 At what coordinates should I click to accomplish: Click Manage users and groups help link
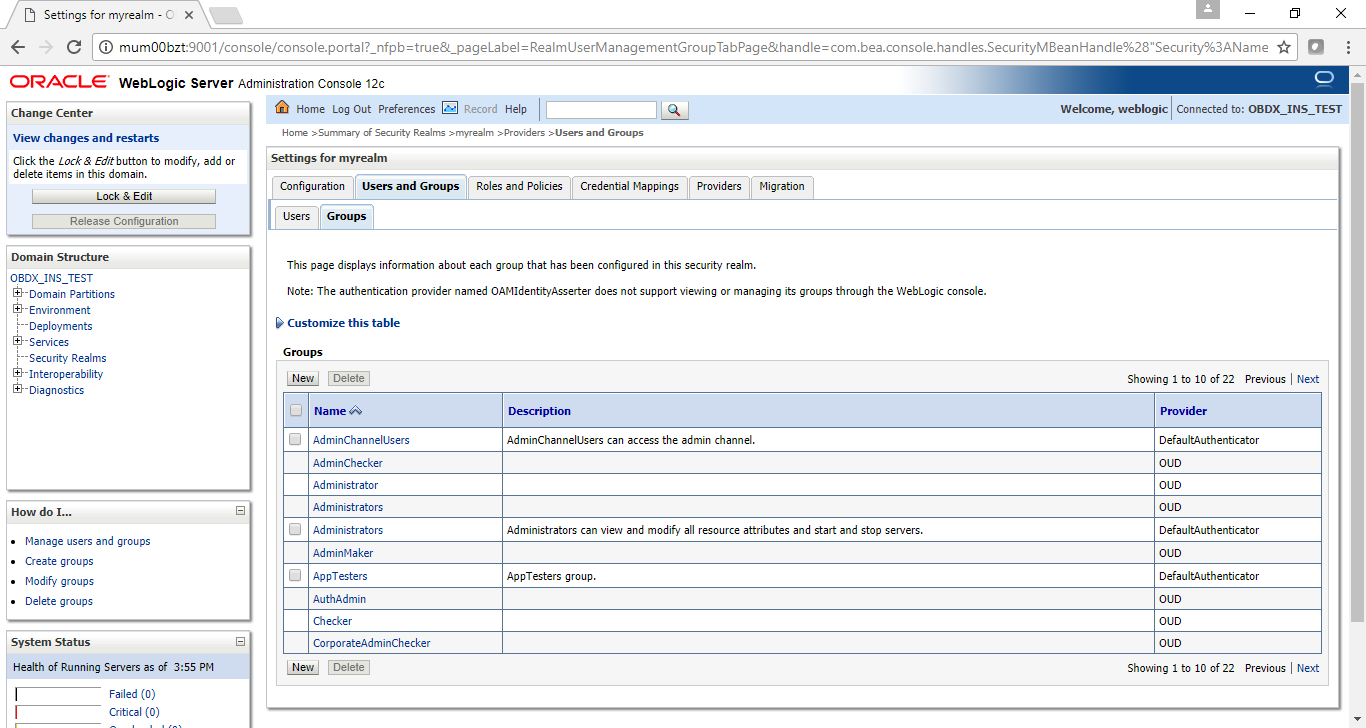coord(87,541)
